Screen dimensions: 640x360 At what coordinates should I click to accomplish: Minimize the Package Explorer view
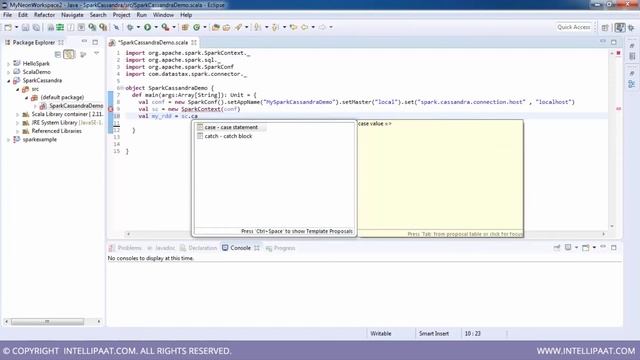point(84,42)
